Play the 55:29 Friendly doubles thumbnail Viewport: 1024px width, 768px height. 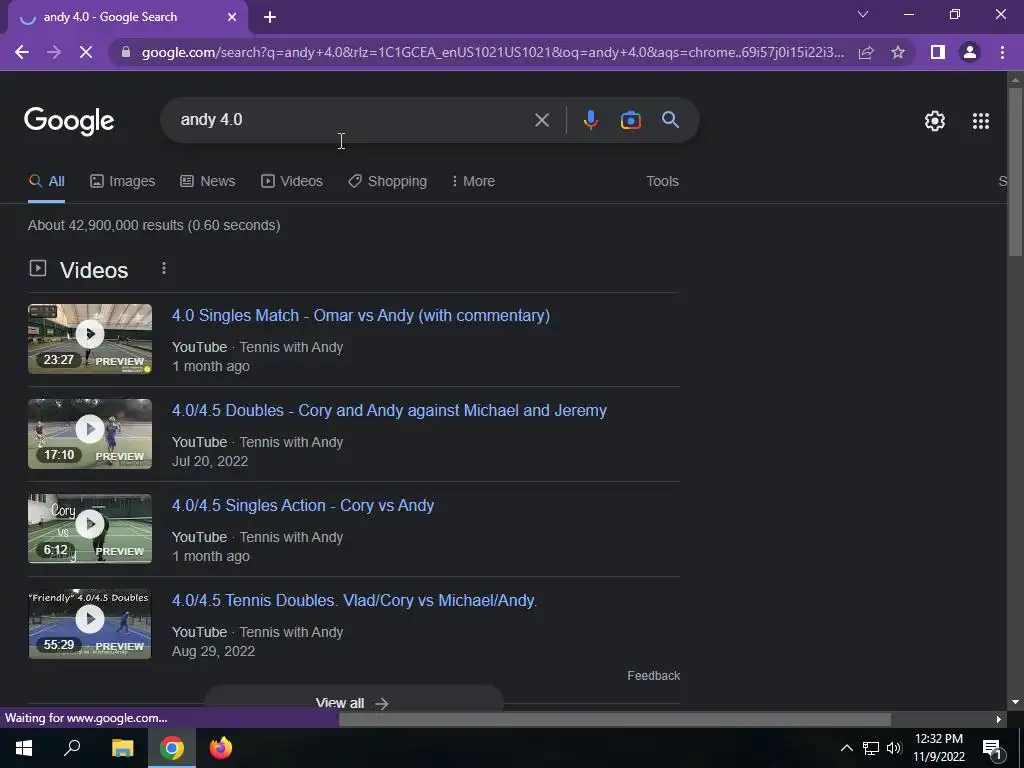pyautogui.click(x=90, y=624)
